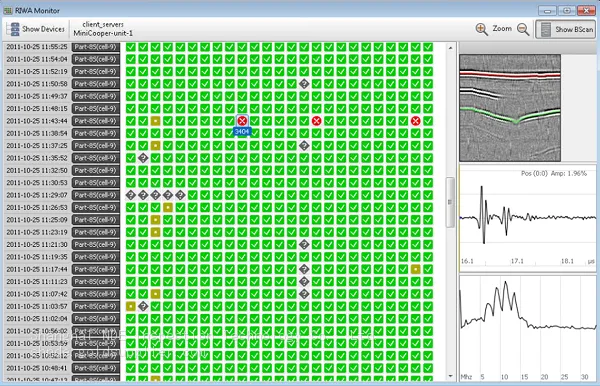Select the timestamp 2011-10-25 11:55:25

tap(37, 47)
